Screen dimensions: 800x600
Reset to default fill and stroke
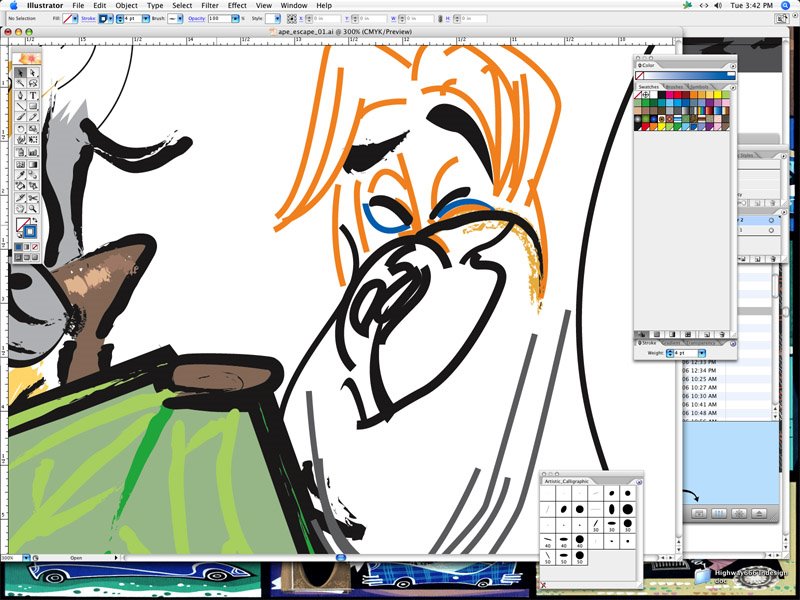click(19, 235)
